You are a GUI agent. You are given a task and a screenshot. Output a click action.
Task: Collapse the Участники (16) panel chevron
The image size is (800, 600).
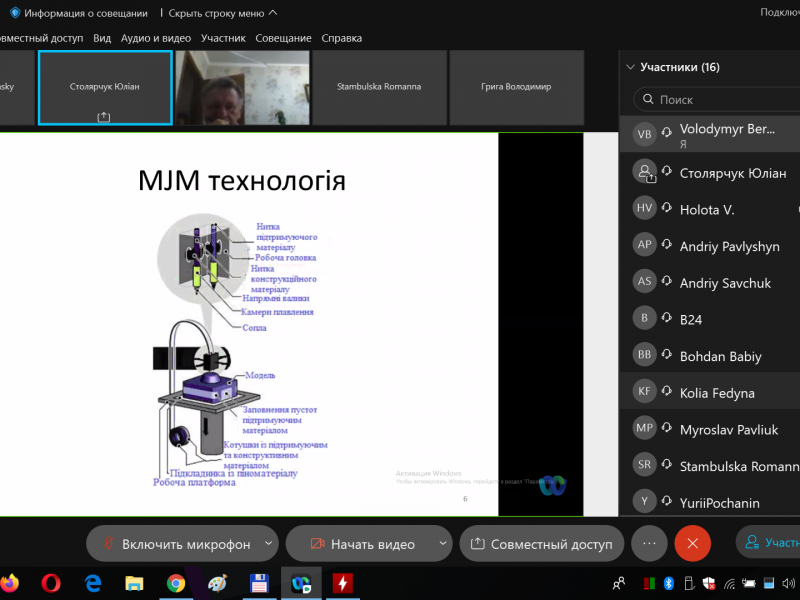[x=630, y=67]
